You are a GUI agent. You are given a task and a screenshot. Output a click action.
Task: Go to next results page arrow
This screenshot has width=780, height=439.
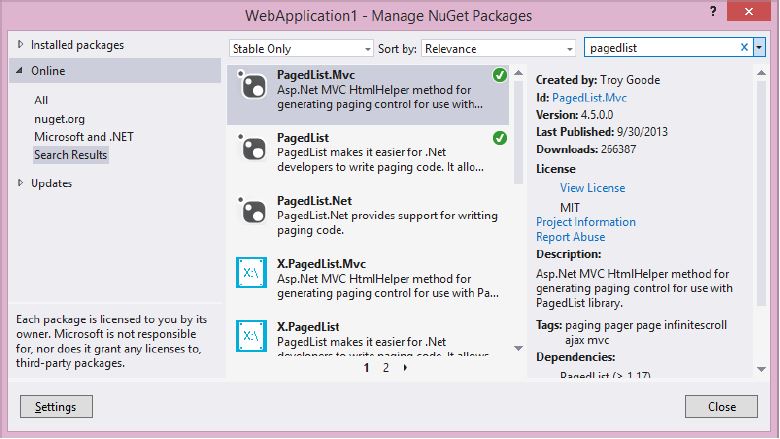(x=405, y=368)
